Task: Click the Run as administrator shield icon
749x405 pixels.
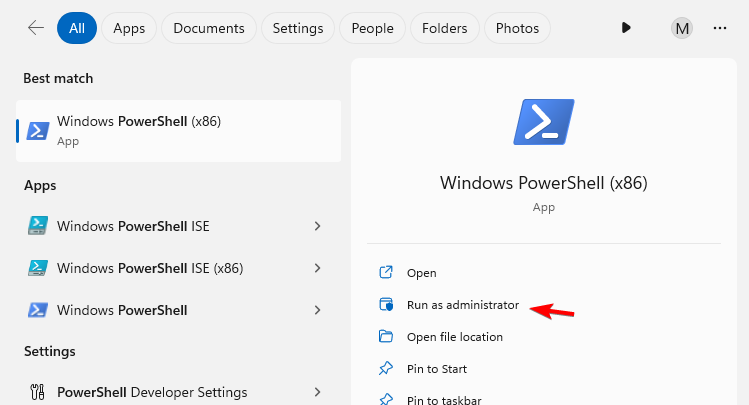Action: click(386, 304)
